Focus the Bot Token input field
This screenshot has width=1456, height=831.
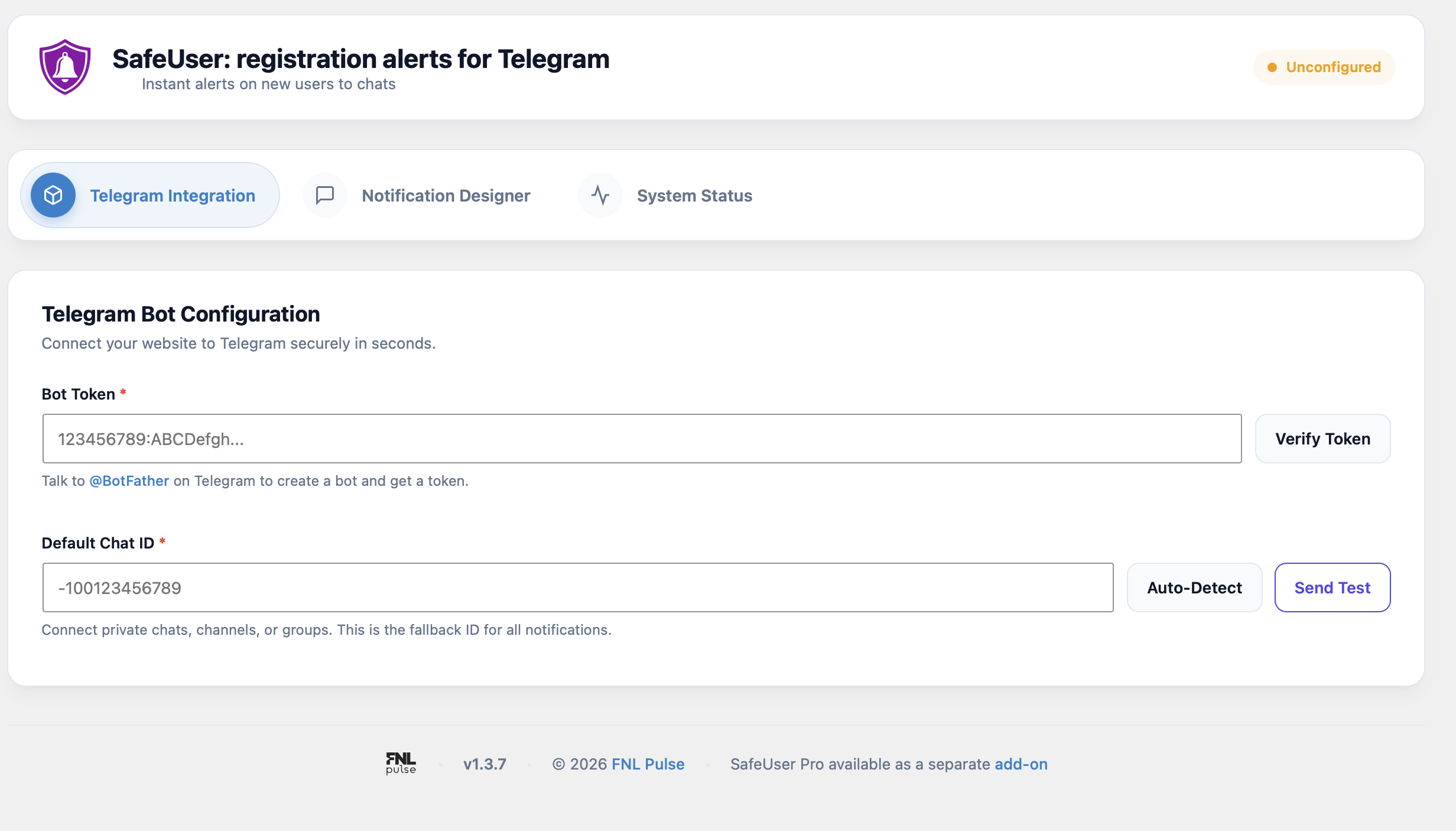click(x=642, y=439)
